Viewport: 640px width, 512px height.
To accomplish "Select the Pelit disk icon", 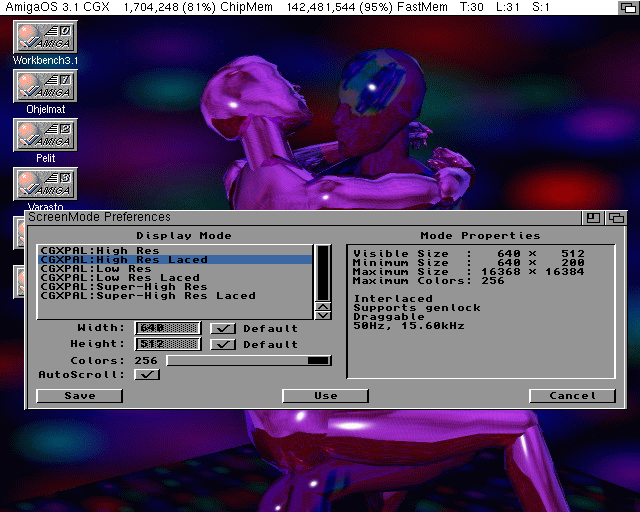I will pos(45,135).
